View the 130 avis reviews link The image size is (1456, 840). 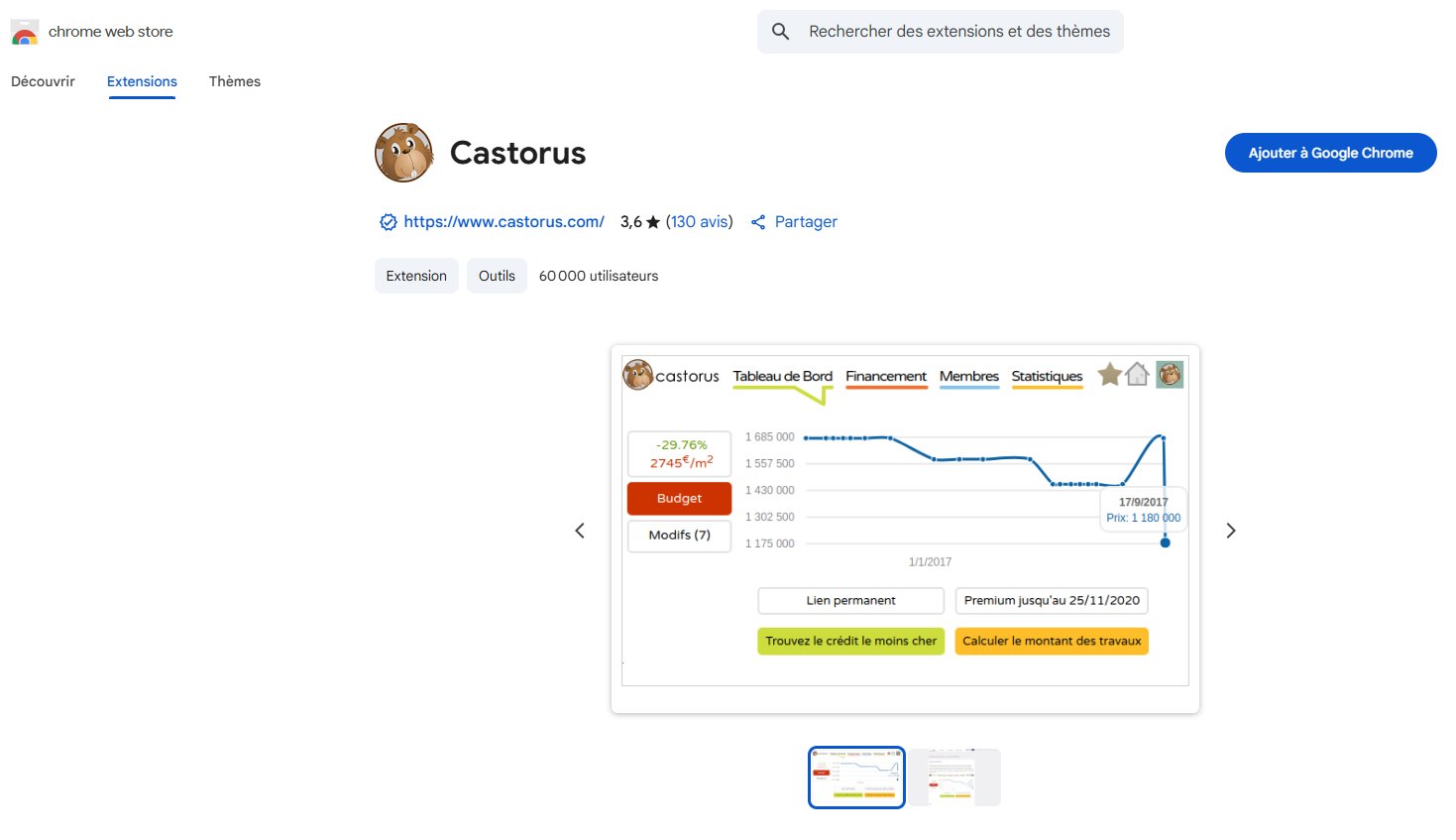click(700, 221)
